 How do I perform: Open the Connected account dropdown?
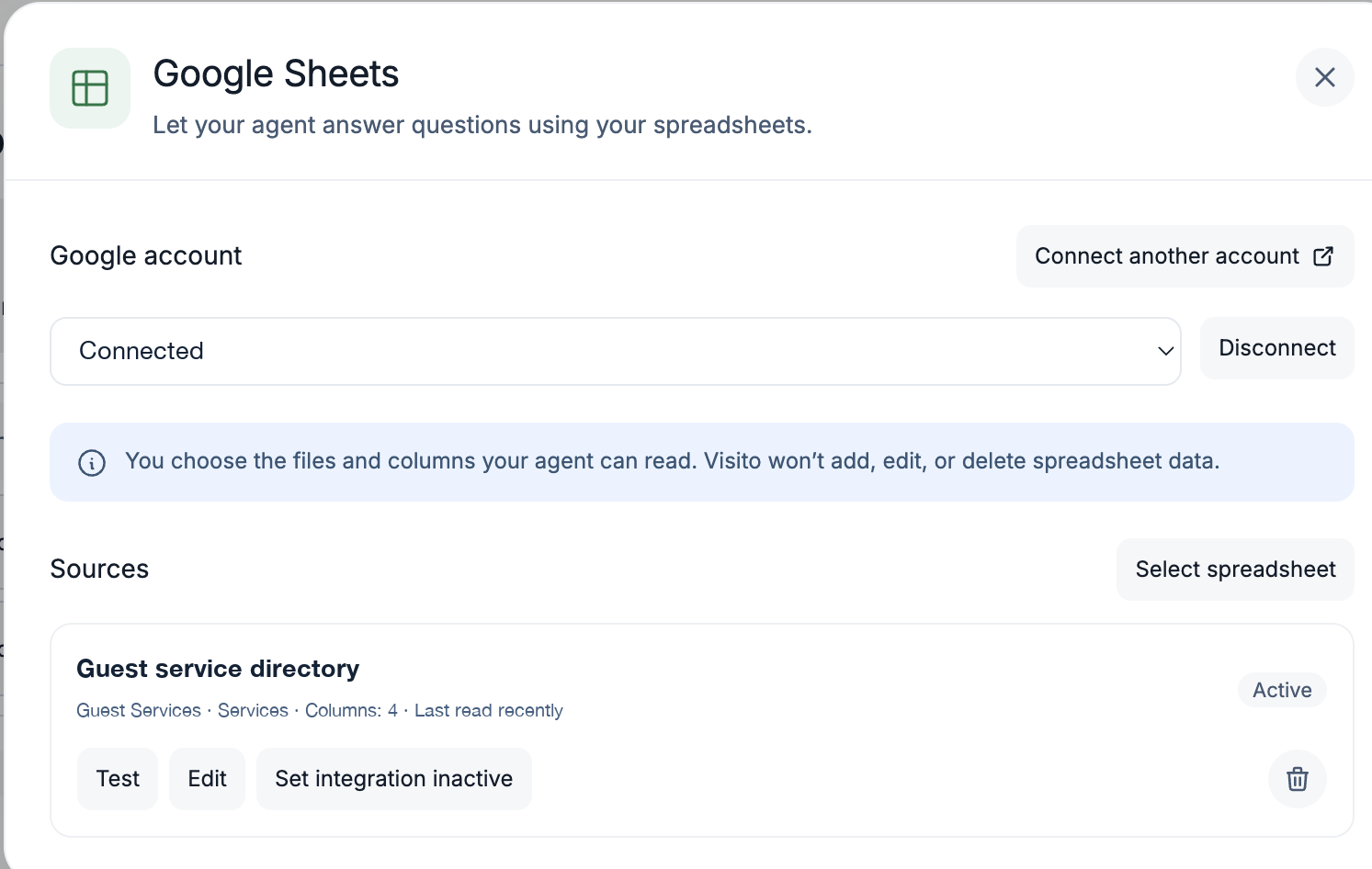(x=615, y=351)
